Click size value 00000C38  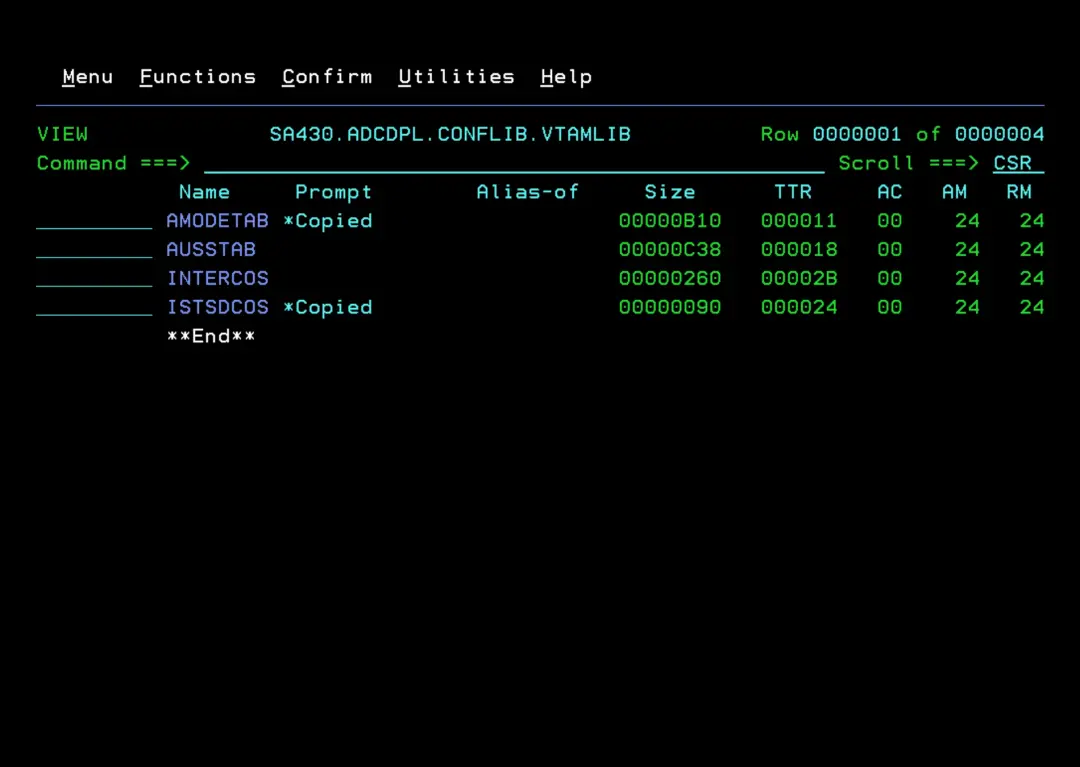click(670, 250)
